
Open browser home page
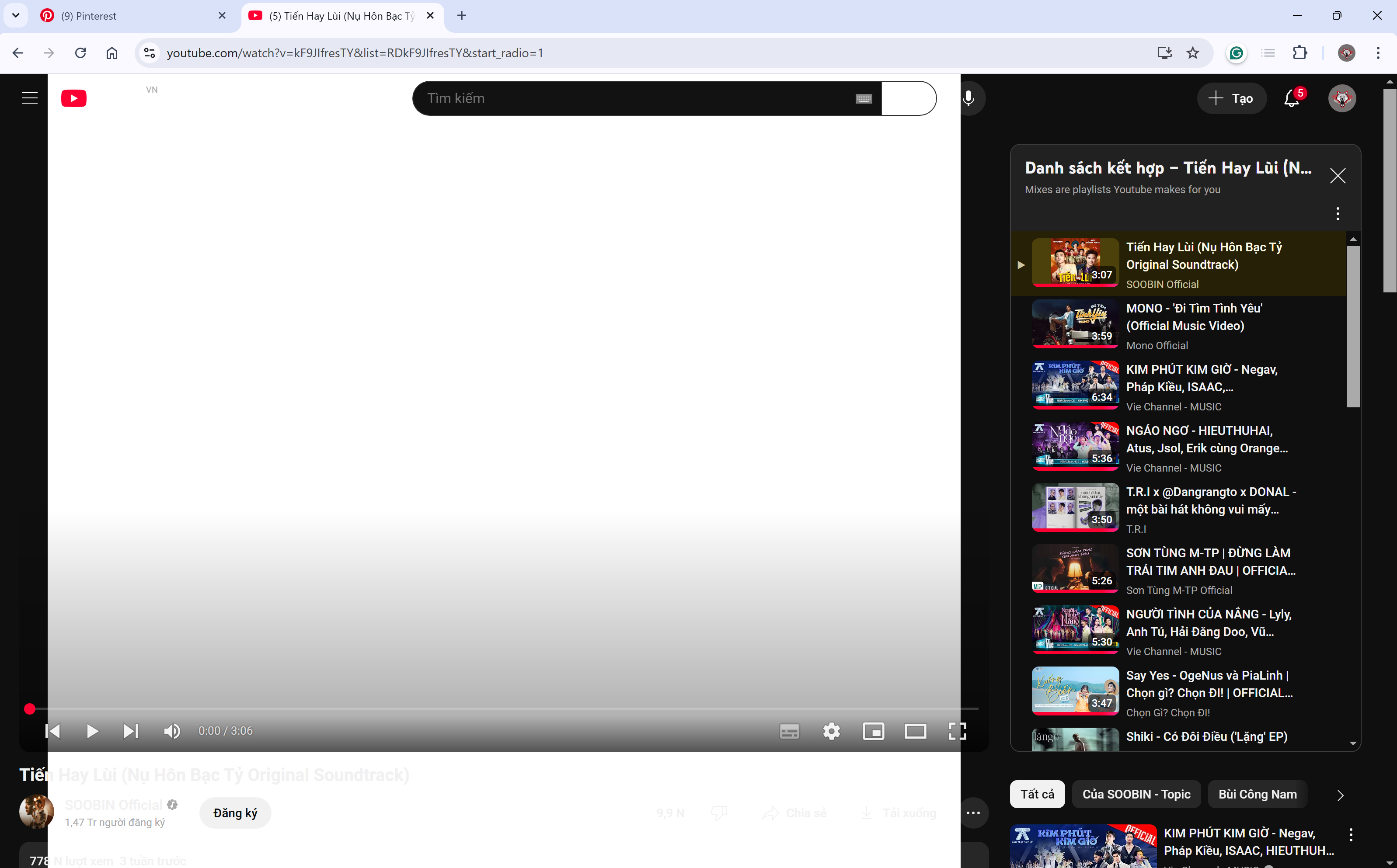click(x=112, y=53)
